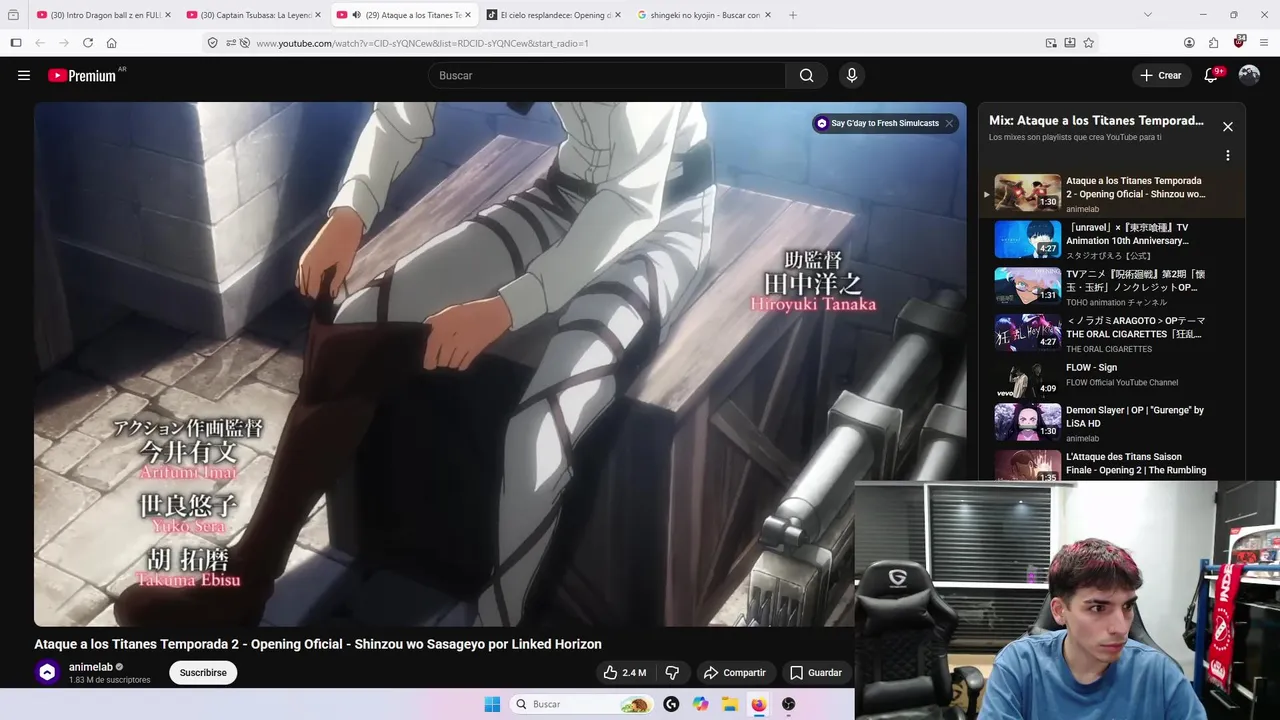Image resolution: width=1280 pixels, height=720 pixels.
Task: Play Demon Slayer Gurenge by LiSA
Action: point(1110,423)
